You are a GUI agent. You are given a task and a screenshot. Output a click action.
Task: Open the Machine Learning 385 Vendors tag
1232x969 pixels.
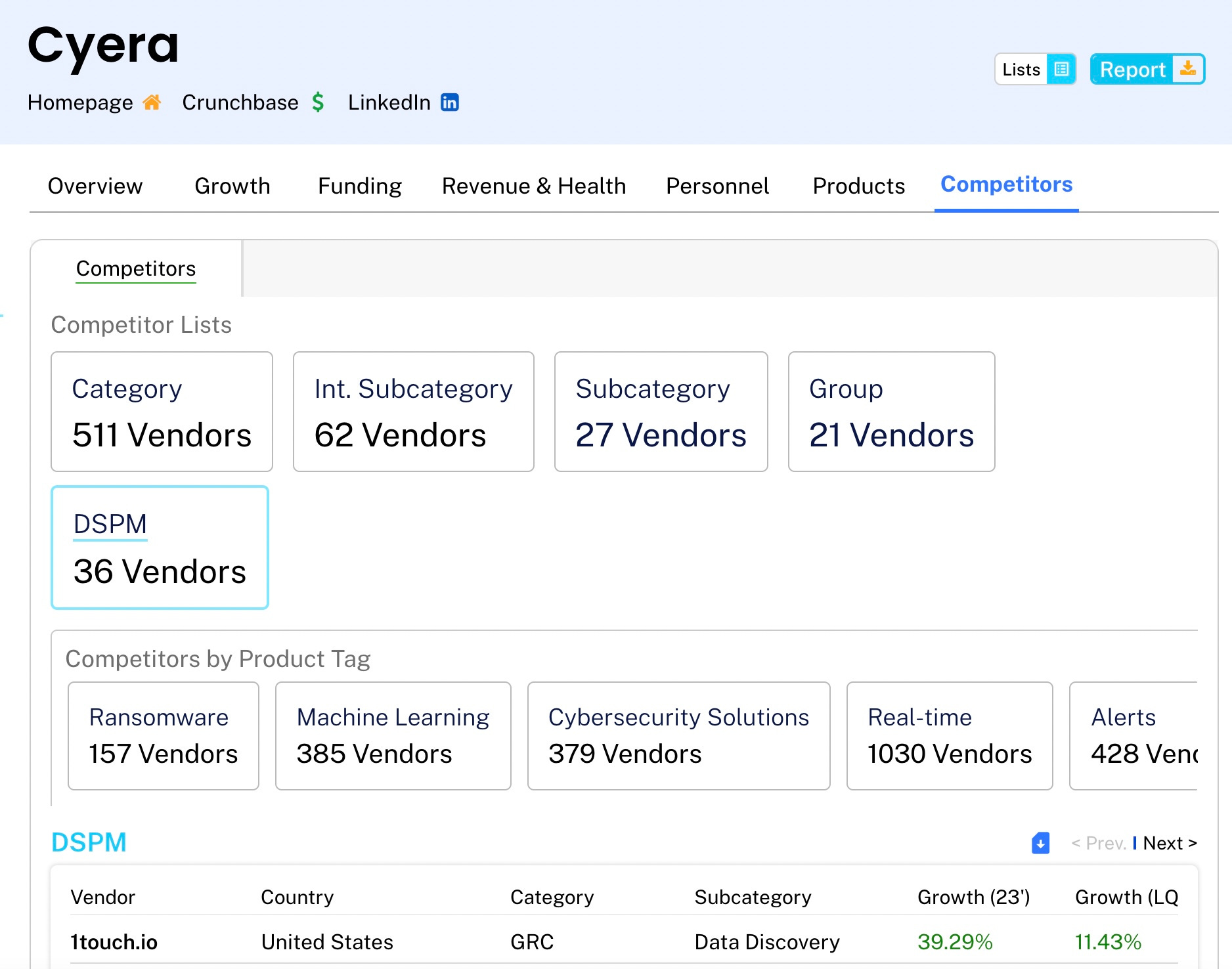point(393,736)
